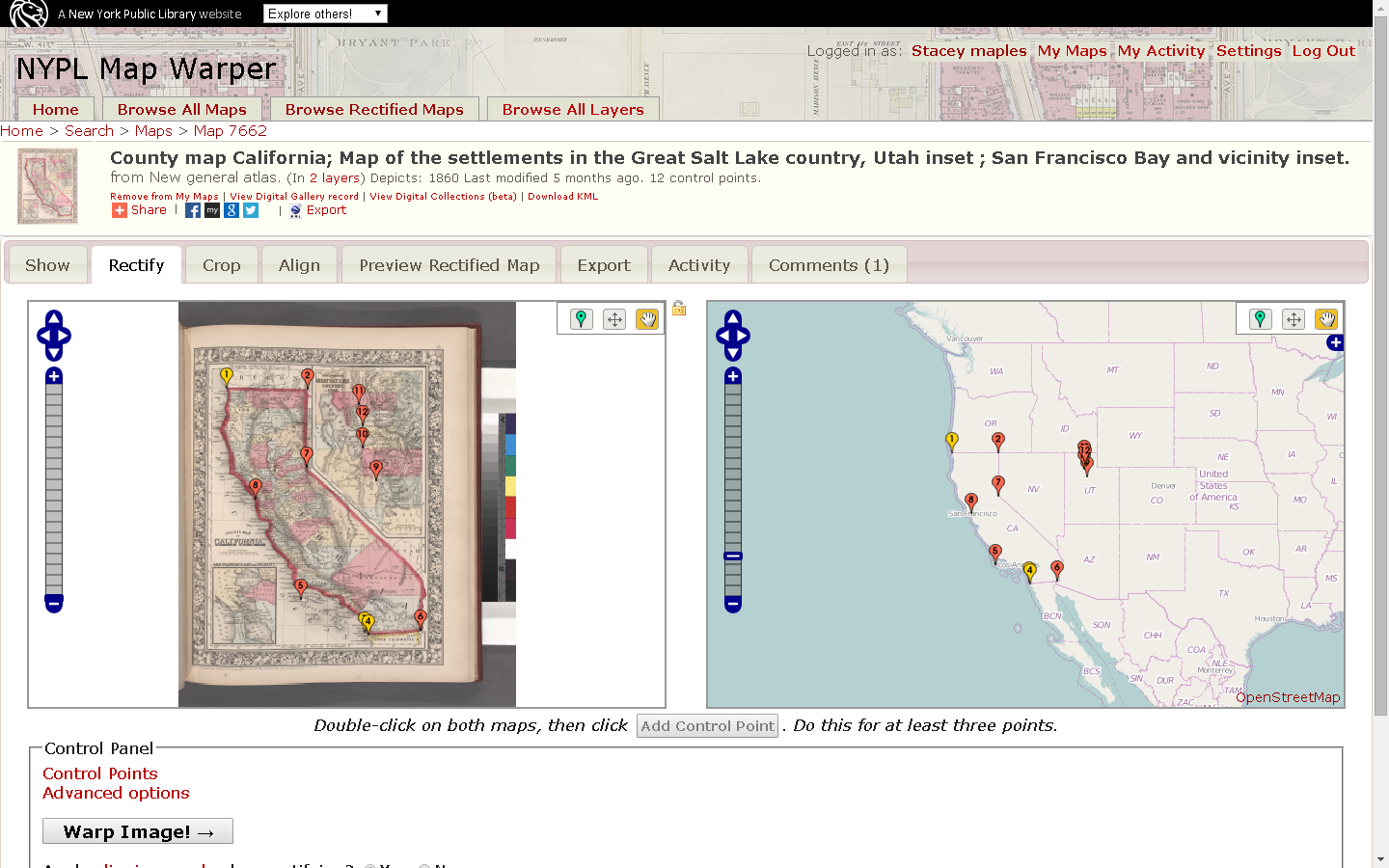Click View Digital Gallery record link

(x=294, y=196)
